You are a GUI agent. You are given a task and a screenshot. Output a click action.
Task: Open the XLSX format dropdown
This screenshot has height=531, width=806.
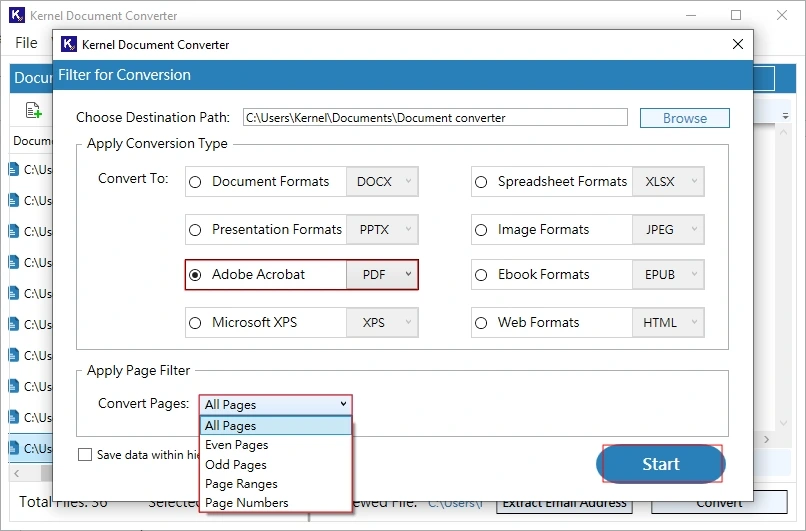(668, 181)
